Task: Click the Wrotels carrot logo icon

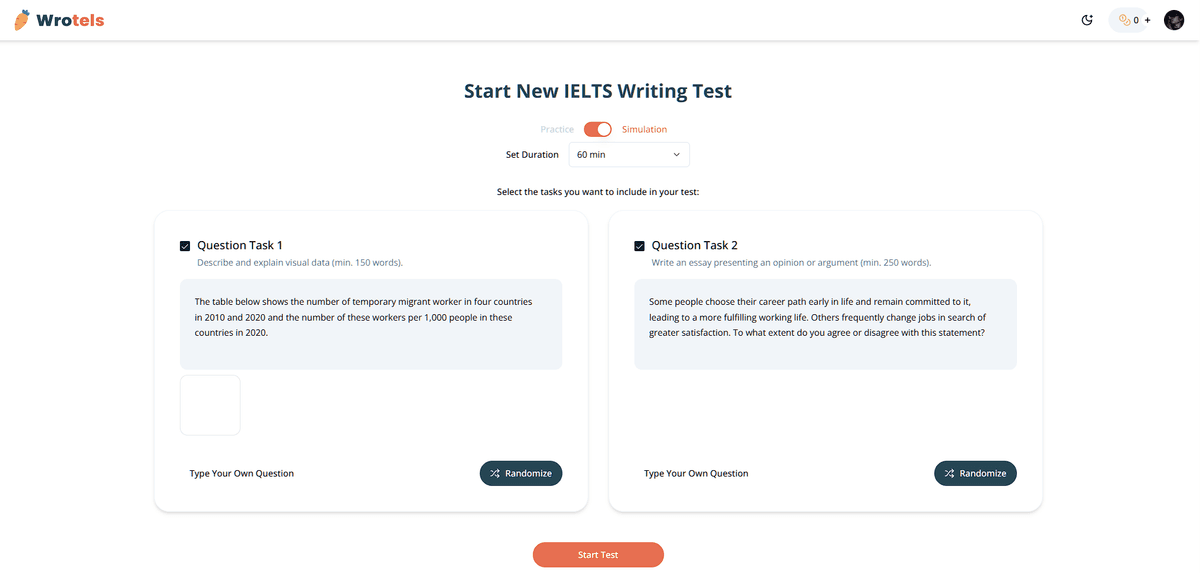Action: 22,20
